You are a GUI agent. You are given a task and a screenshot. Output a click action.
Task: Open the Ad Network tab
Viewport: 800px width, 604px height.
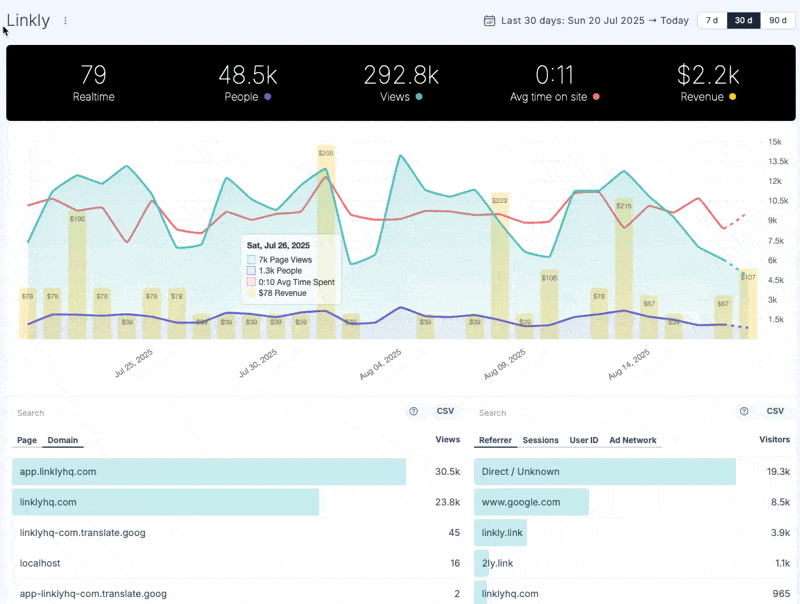(632, 440)
